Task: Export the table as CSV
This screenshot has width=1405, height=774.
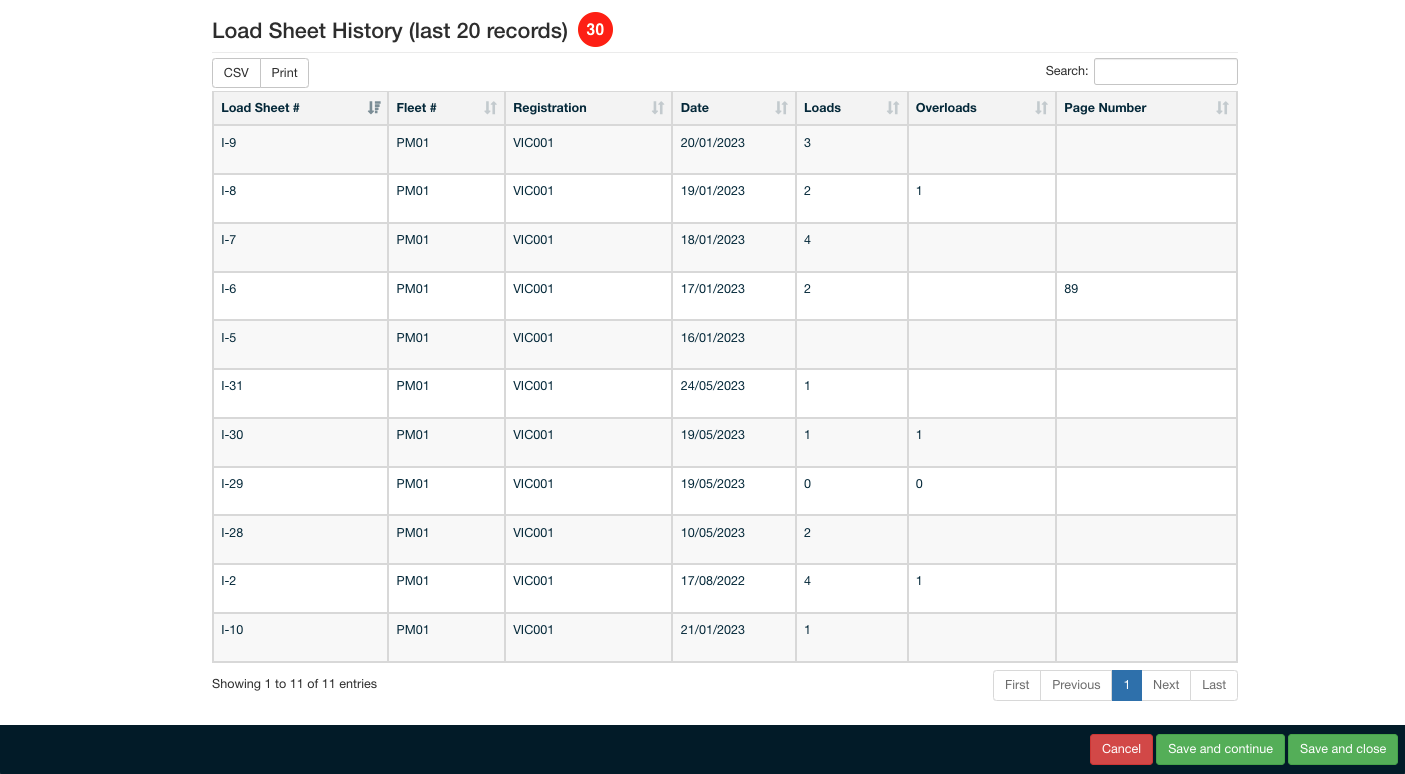Action: (235, 72)
